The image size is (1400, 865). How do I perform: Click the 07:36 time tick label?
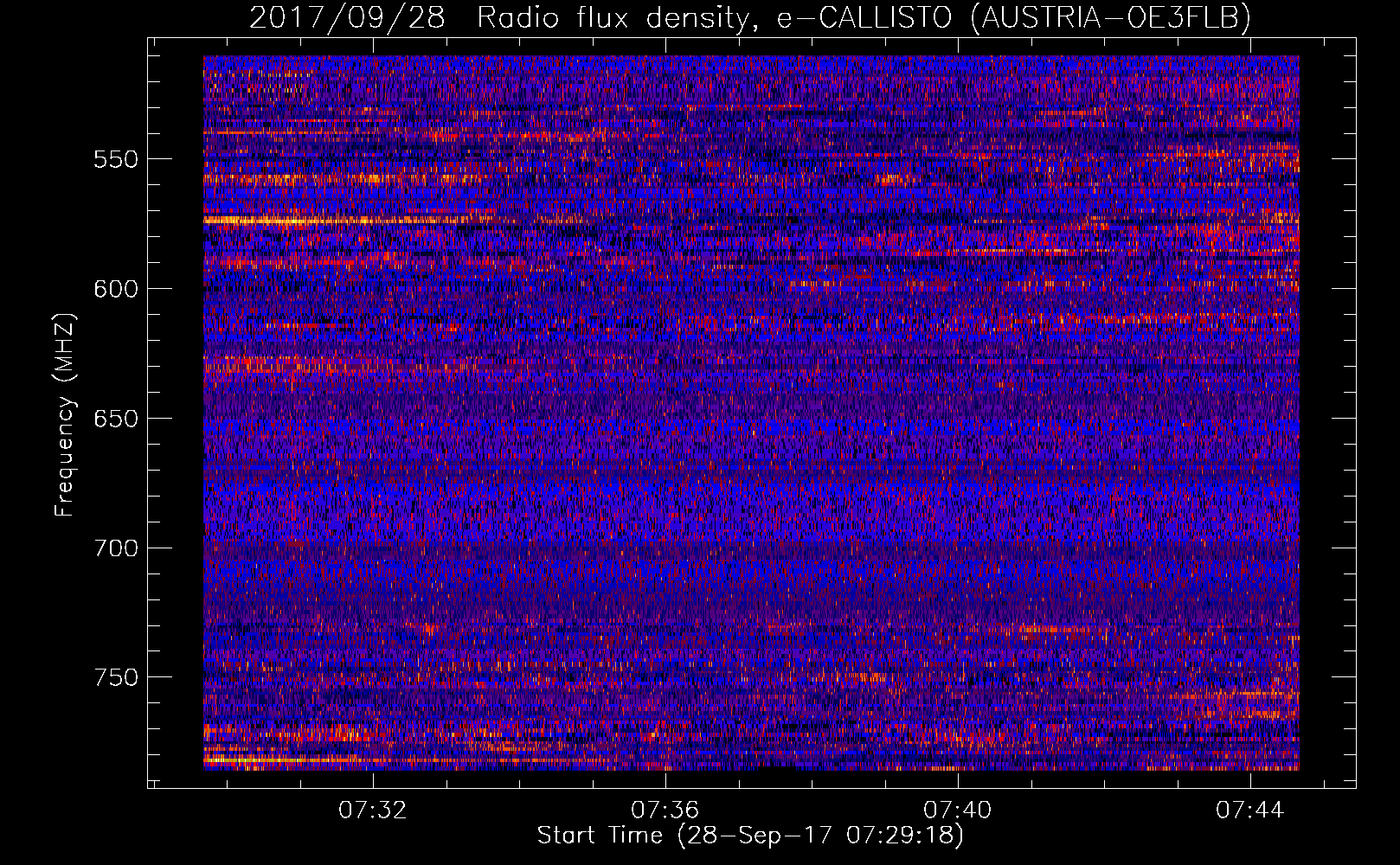click(x=665, y=811)
